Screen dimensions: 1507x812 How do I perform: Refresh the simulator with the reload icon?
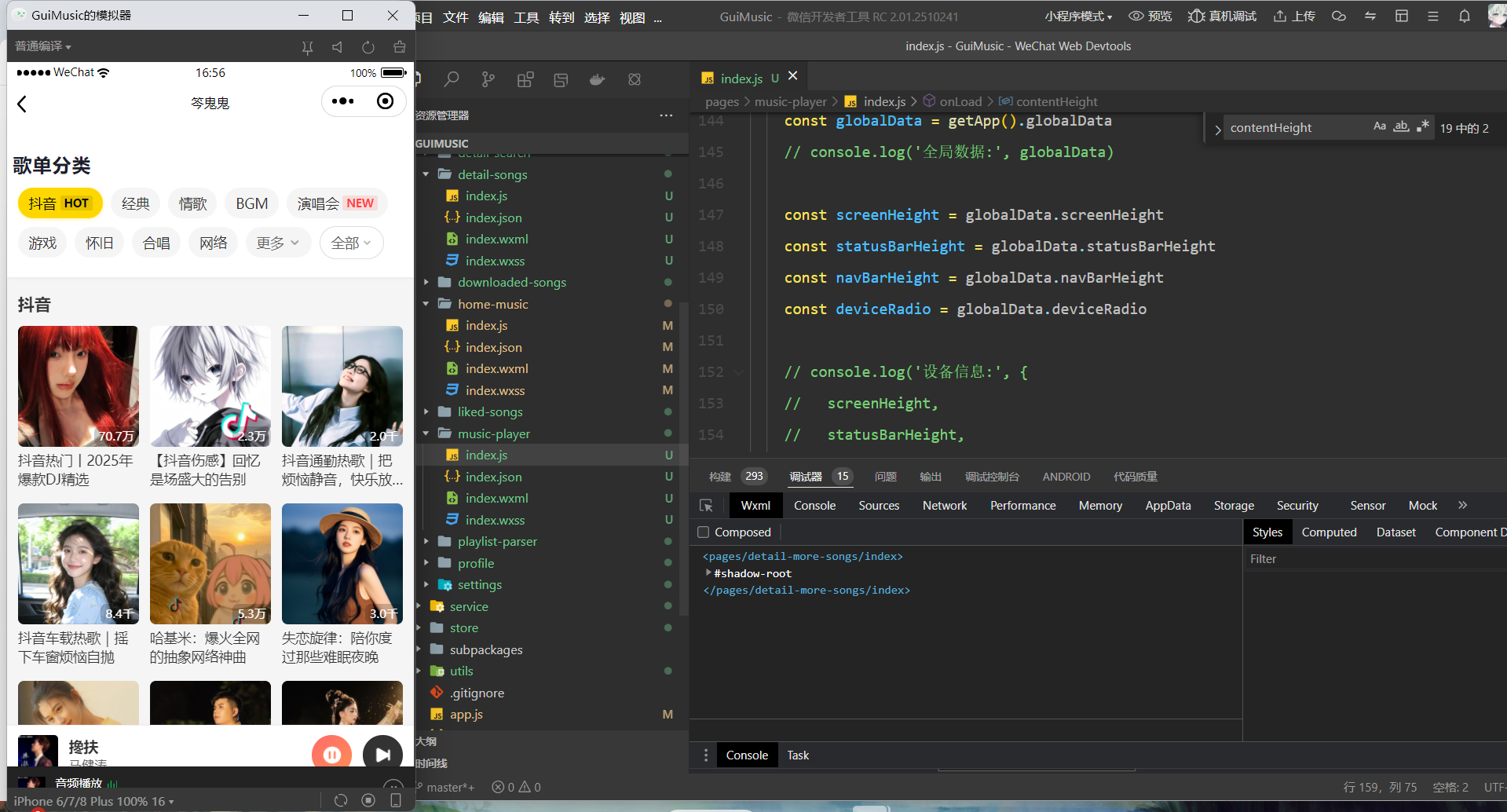pos(368,47)
